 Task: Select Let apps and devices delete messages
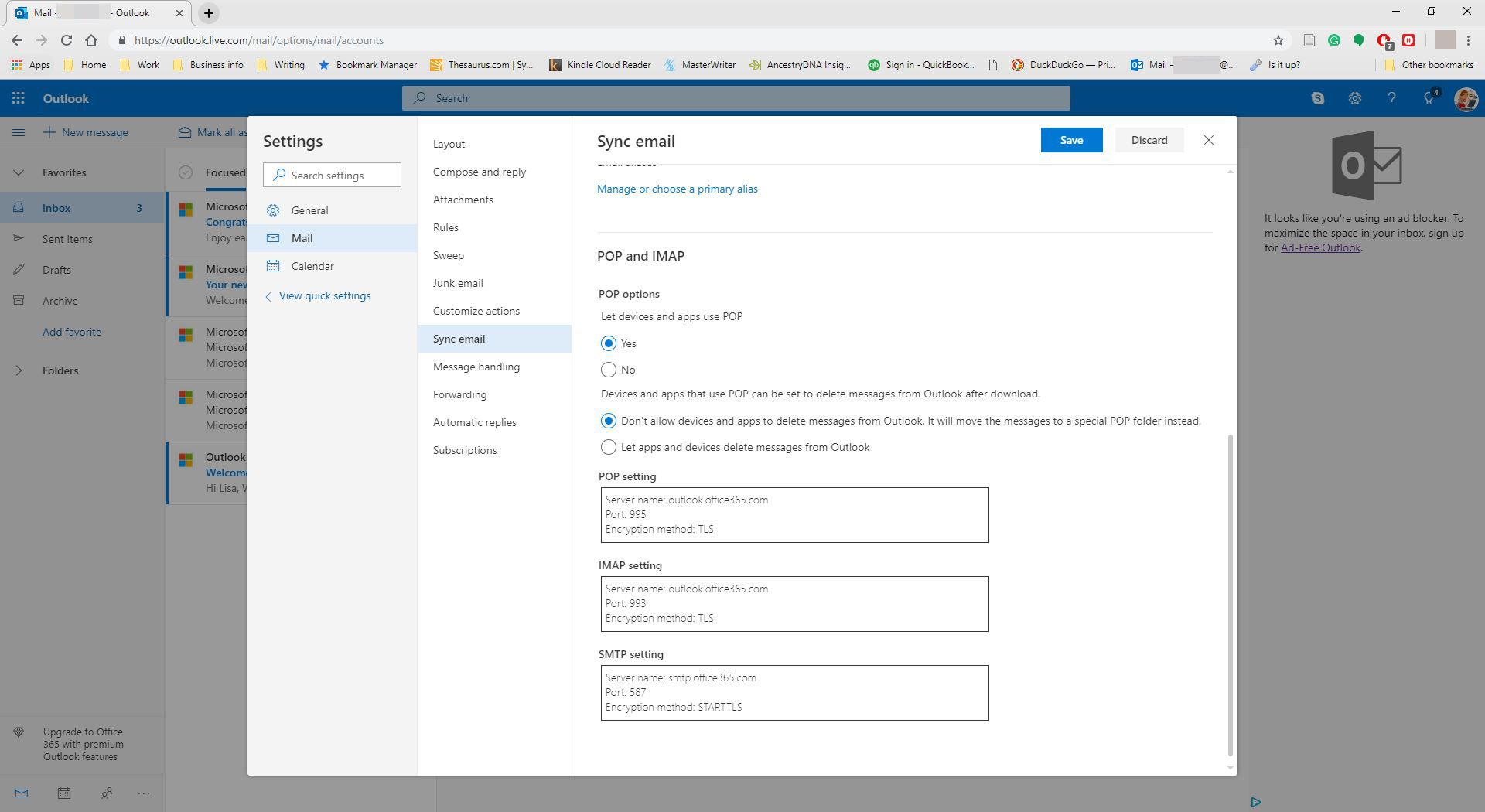click(x=609, y=447)
